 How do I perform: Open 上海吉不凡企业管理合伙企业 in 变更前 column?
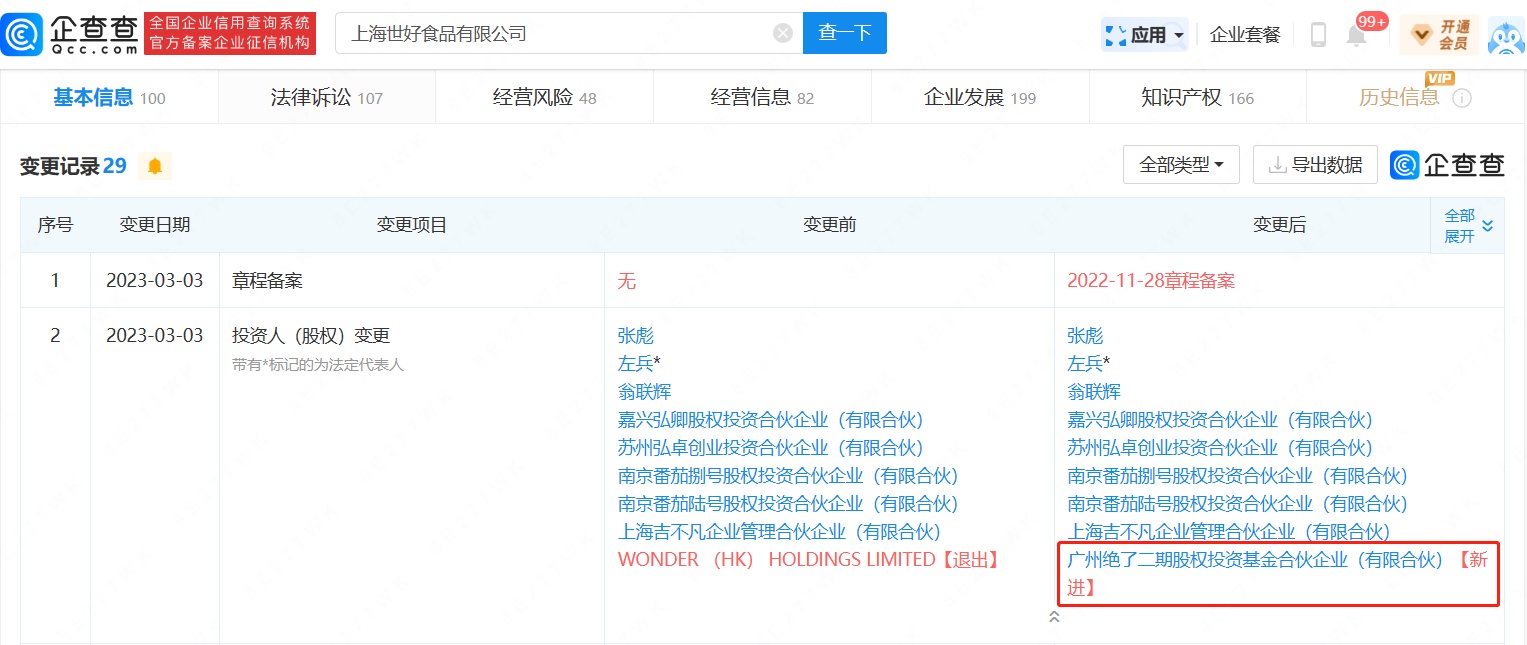tap(779, 532)
